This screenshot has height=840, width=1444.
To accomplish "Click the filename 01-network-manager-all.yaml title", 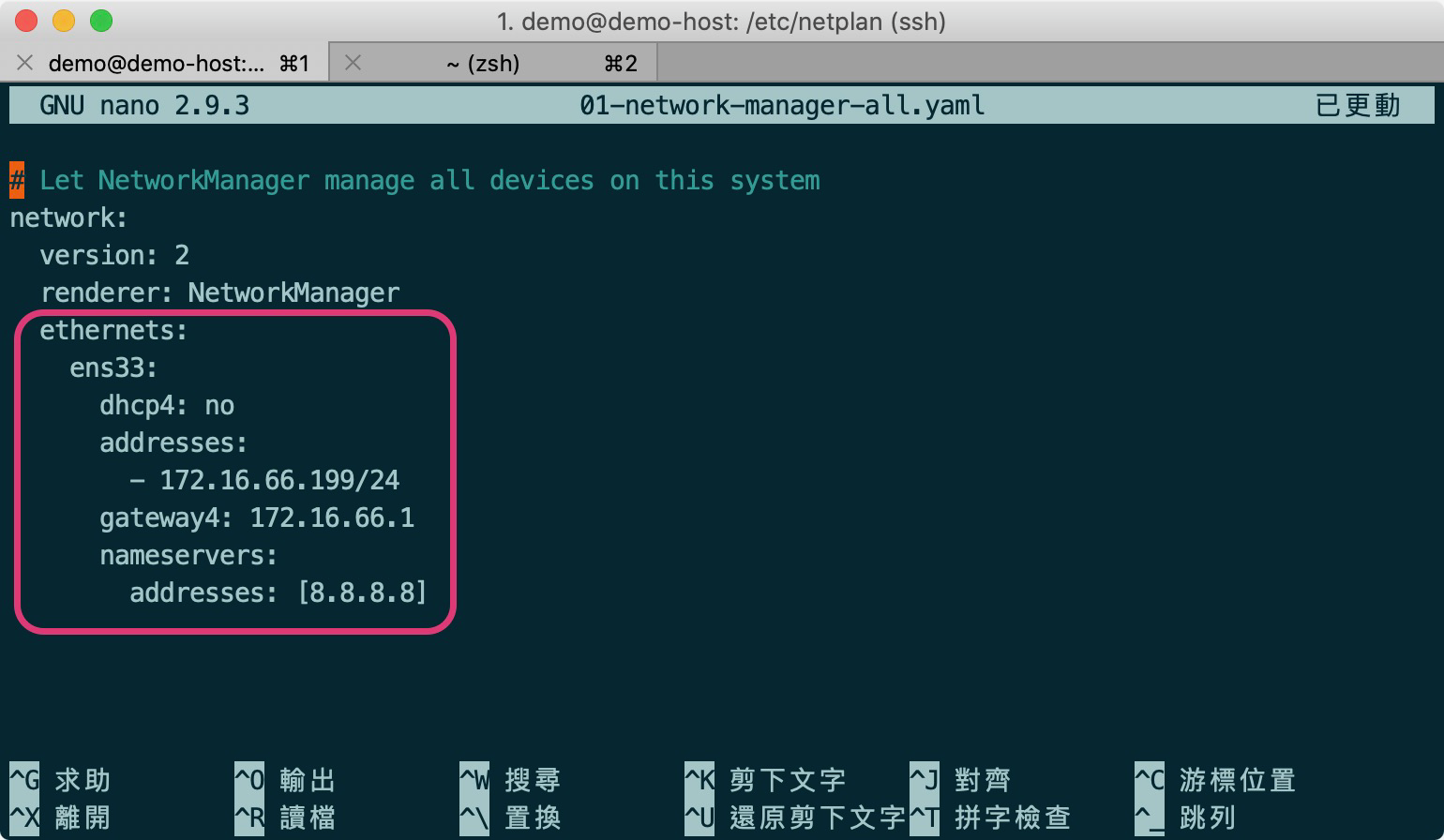I will click(781, 105).
